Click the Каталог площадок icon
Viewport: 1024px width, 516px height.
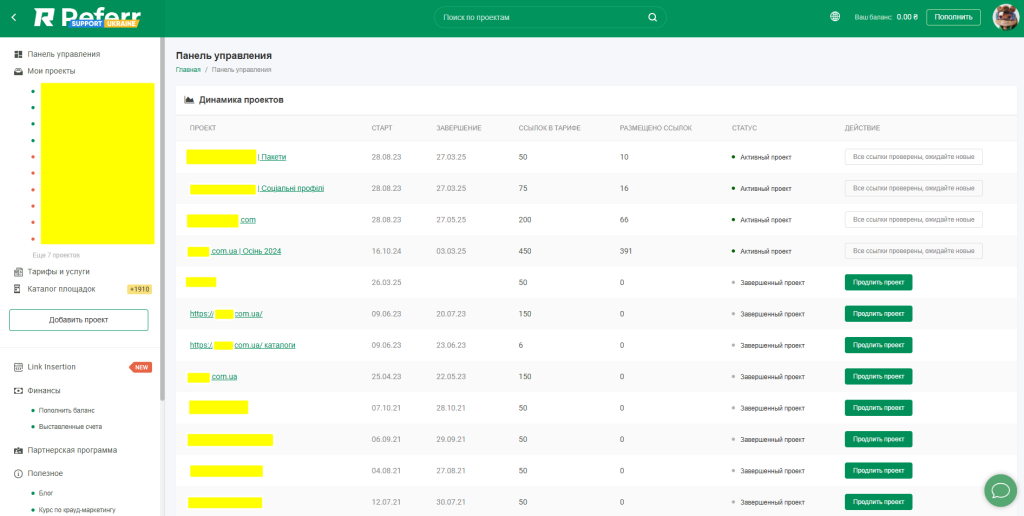click(18, 289)
